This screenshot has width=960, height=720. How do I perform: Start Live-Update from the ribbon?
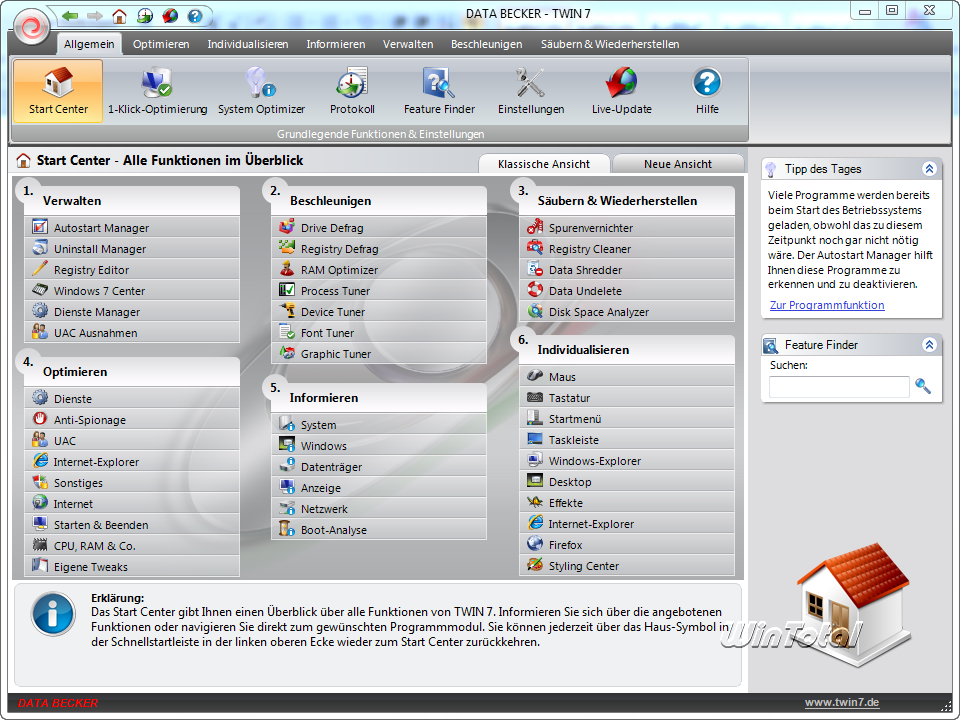coord(621,91)
